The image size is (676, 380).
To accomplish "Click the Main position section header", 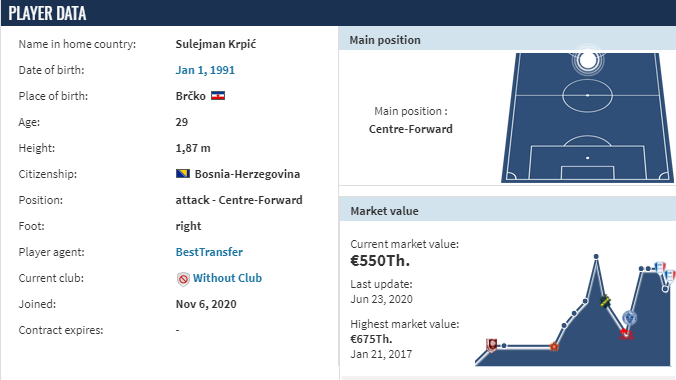I will click(507, 40).
